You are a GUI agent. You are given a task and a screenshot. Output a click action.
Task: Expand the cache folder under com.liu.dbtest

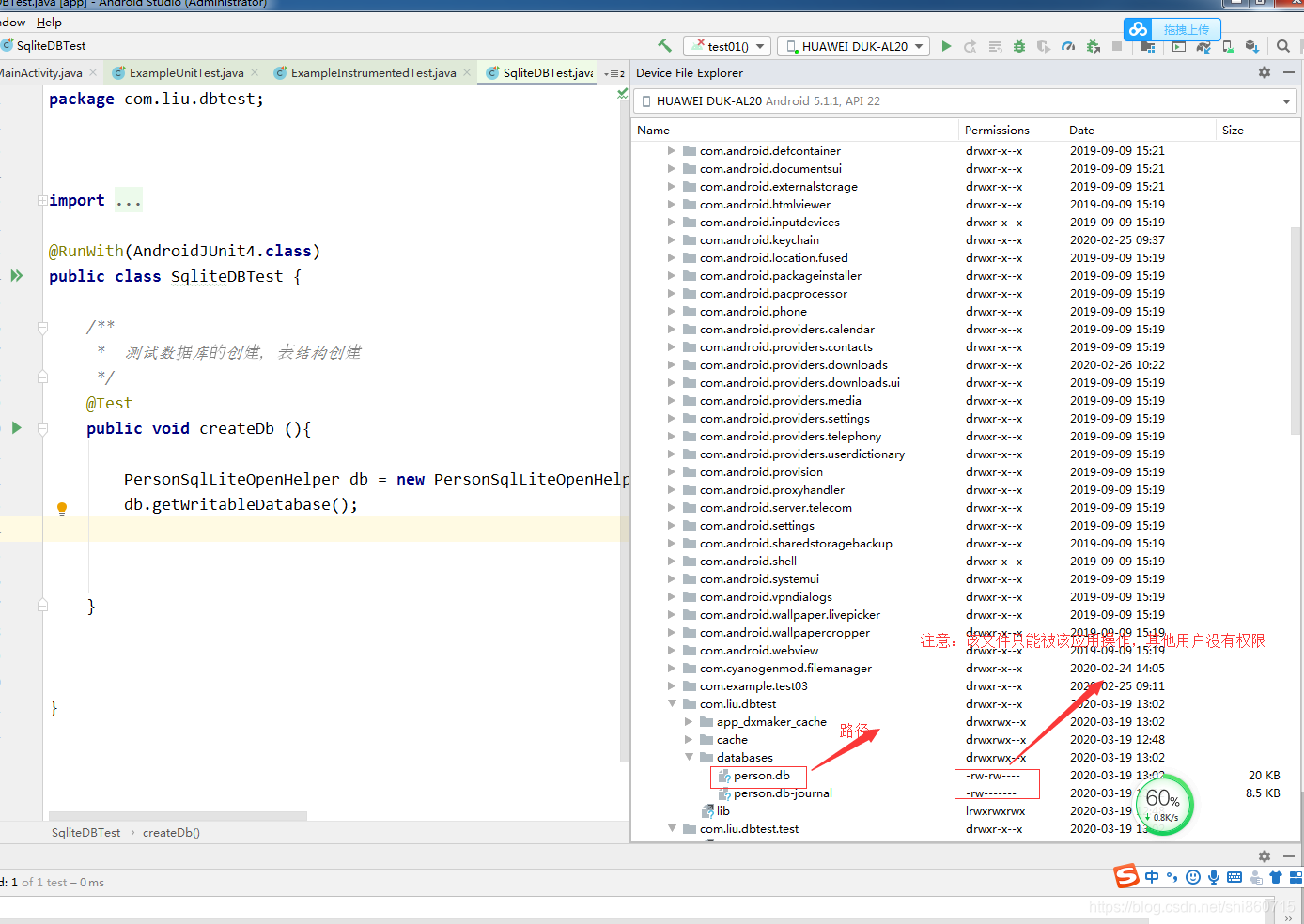click(689, 739)
